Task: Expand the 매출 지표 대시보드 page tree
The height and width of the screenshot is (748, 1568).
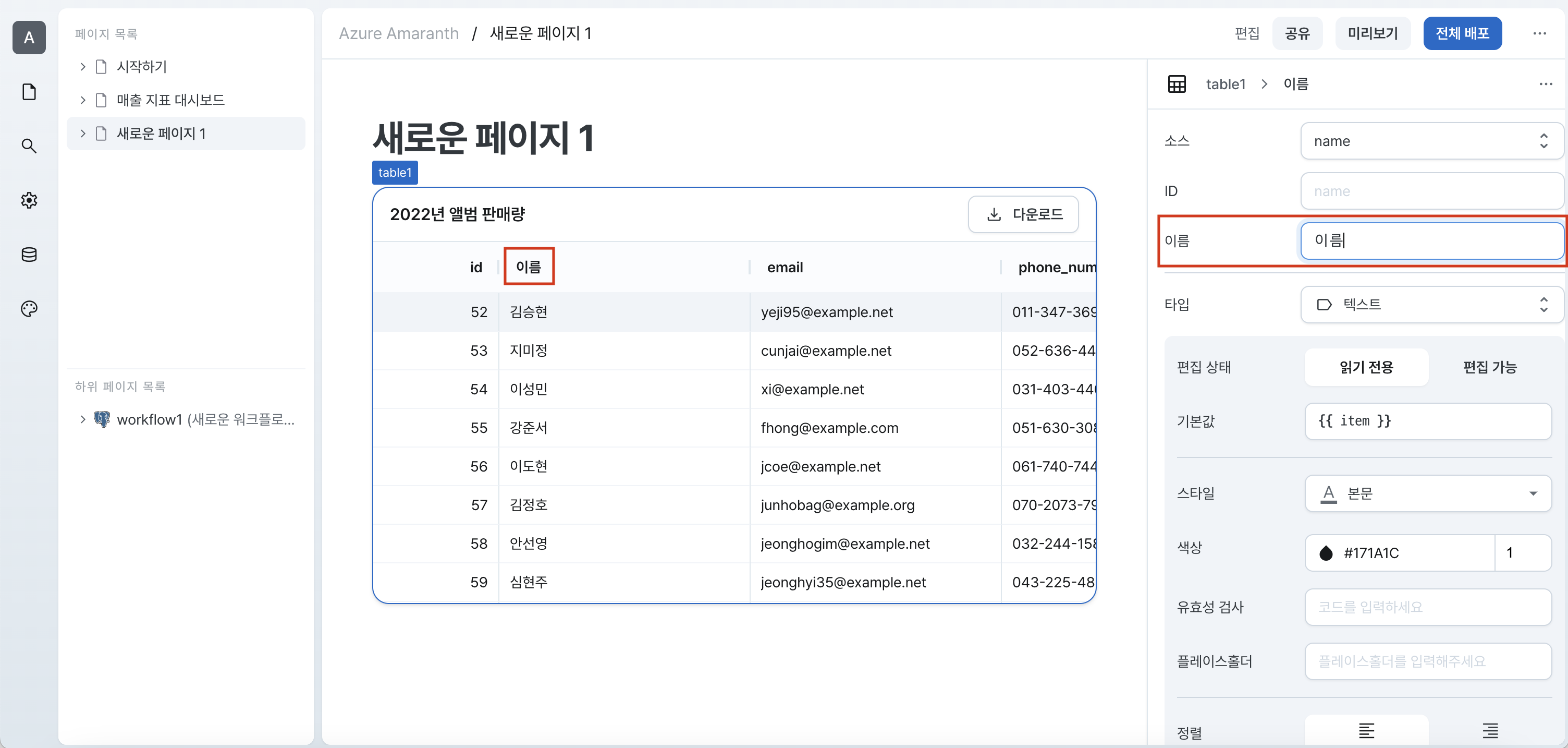Action: coord(83,100)
